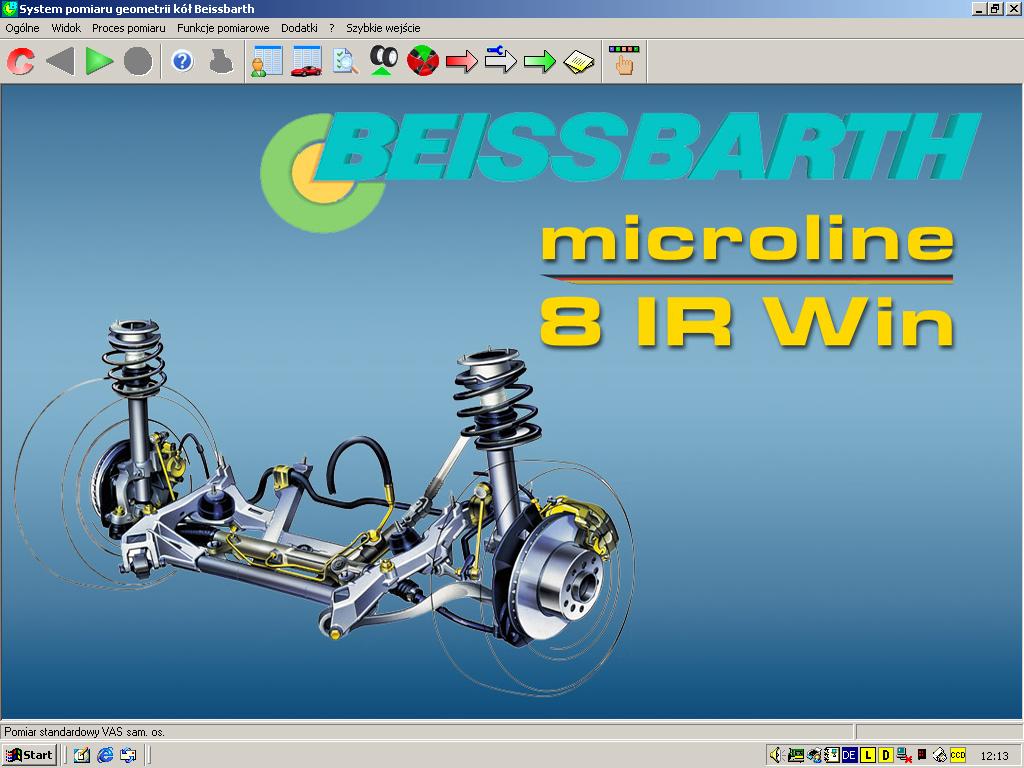Open the Proces pomiaru menu

(x=128, y=28)
